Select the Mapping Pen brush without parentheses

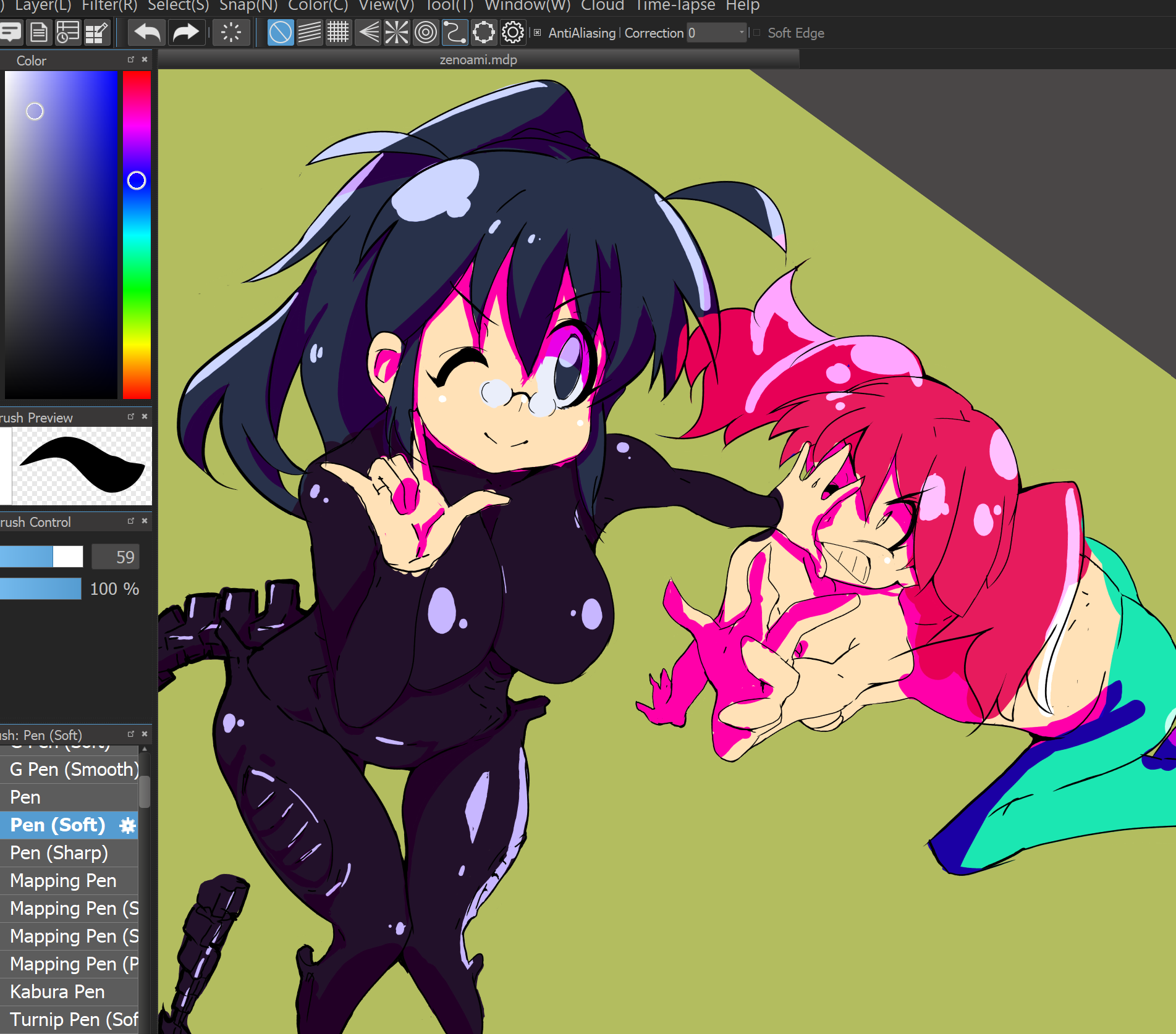click(x=69, y=881)
